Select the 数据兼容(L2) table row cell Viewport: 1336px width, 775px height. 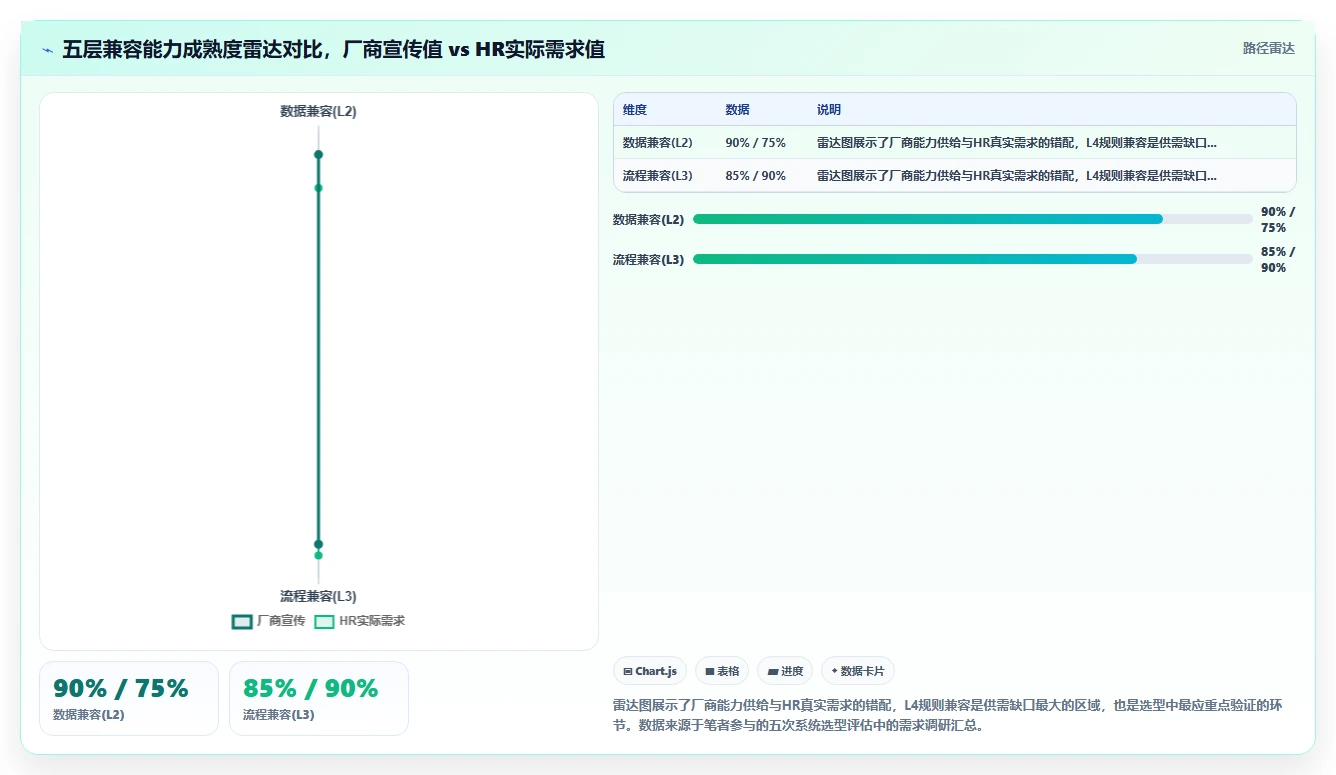click(x=658, y=143)
